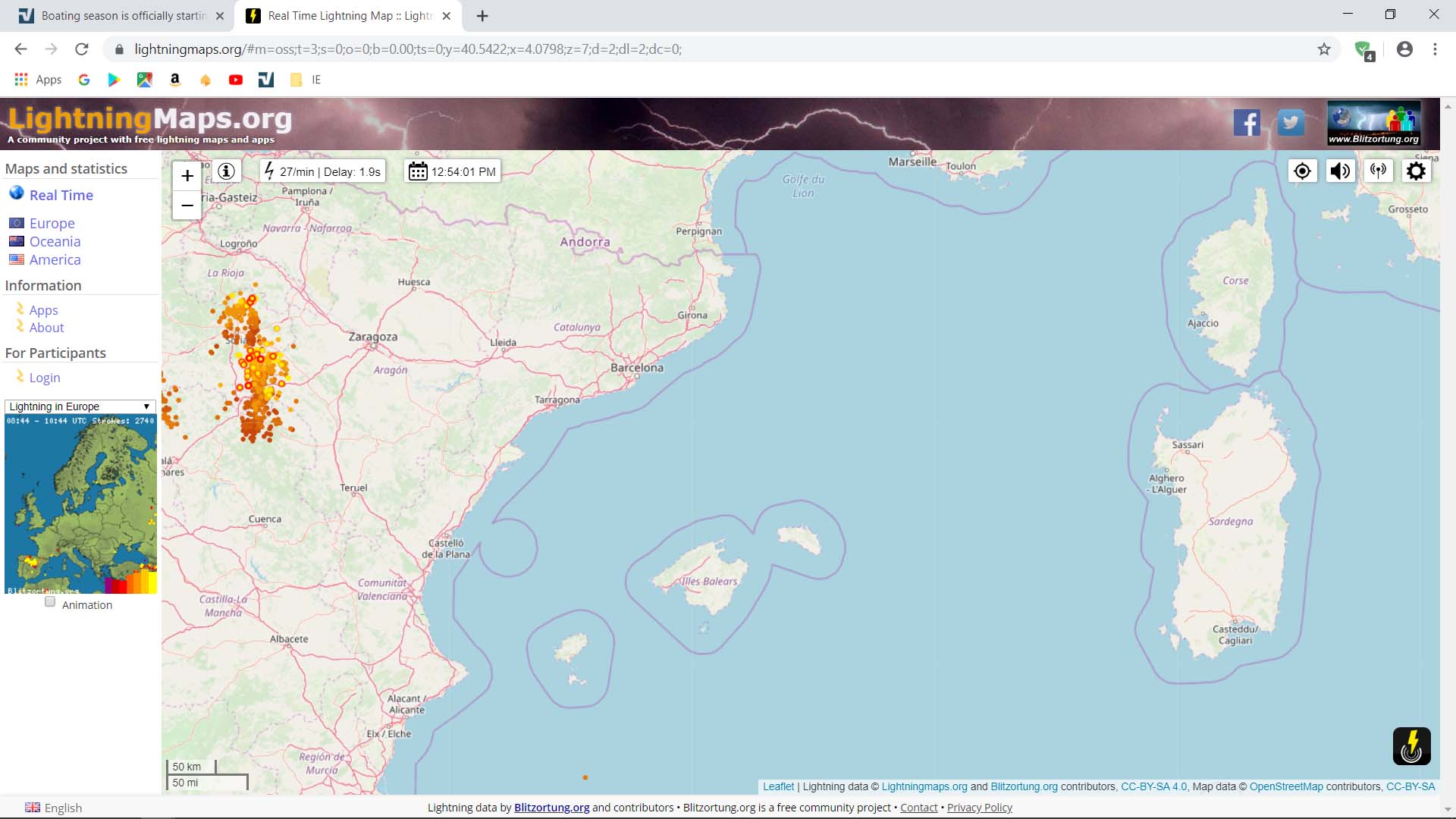Open the English language selector

pos(54,808)
